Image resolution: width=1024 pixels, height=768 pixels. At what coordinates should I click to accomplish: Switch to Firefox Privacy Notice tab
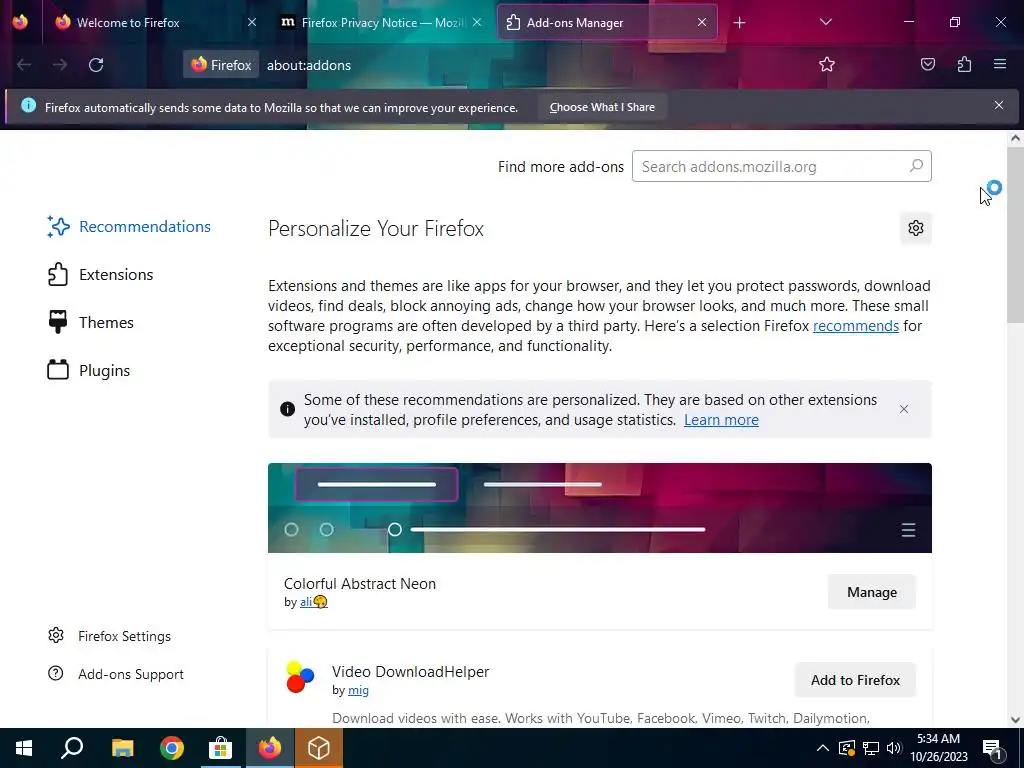coord(381,22)
